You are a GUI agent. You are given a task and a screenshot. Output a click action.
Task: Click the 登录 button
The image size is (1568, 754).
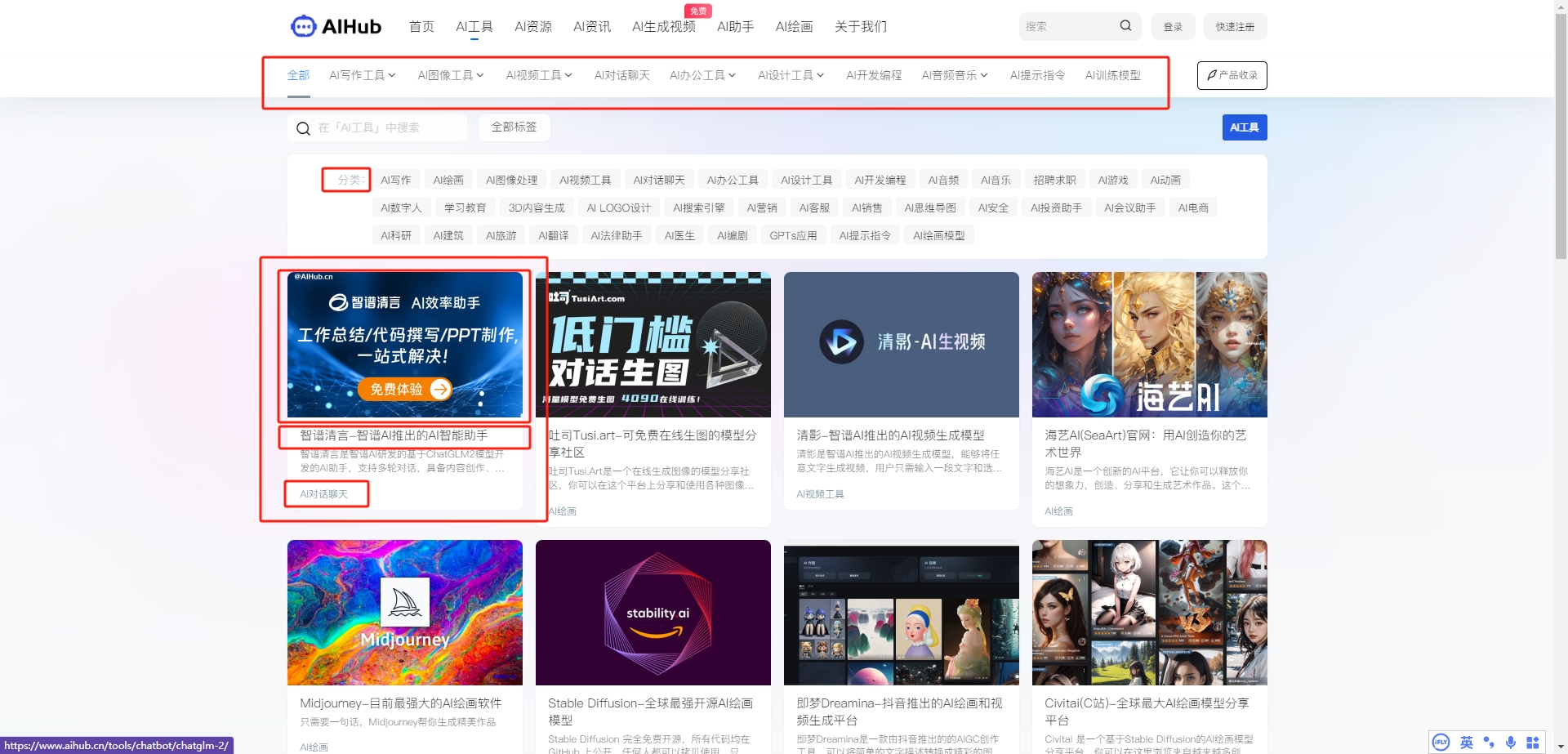pyautogui.click(x=1174, y=26)
